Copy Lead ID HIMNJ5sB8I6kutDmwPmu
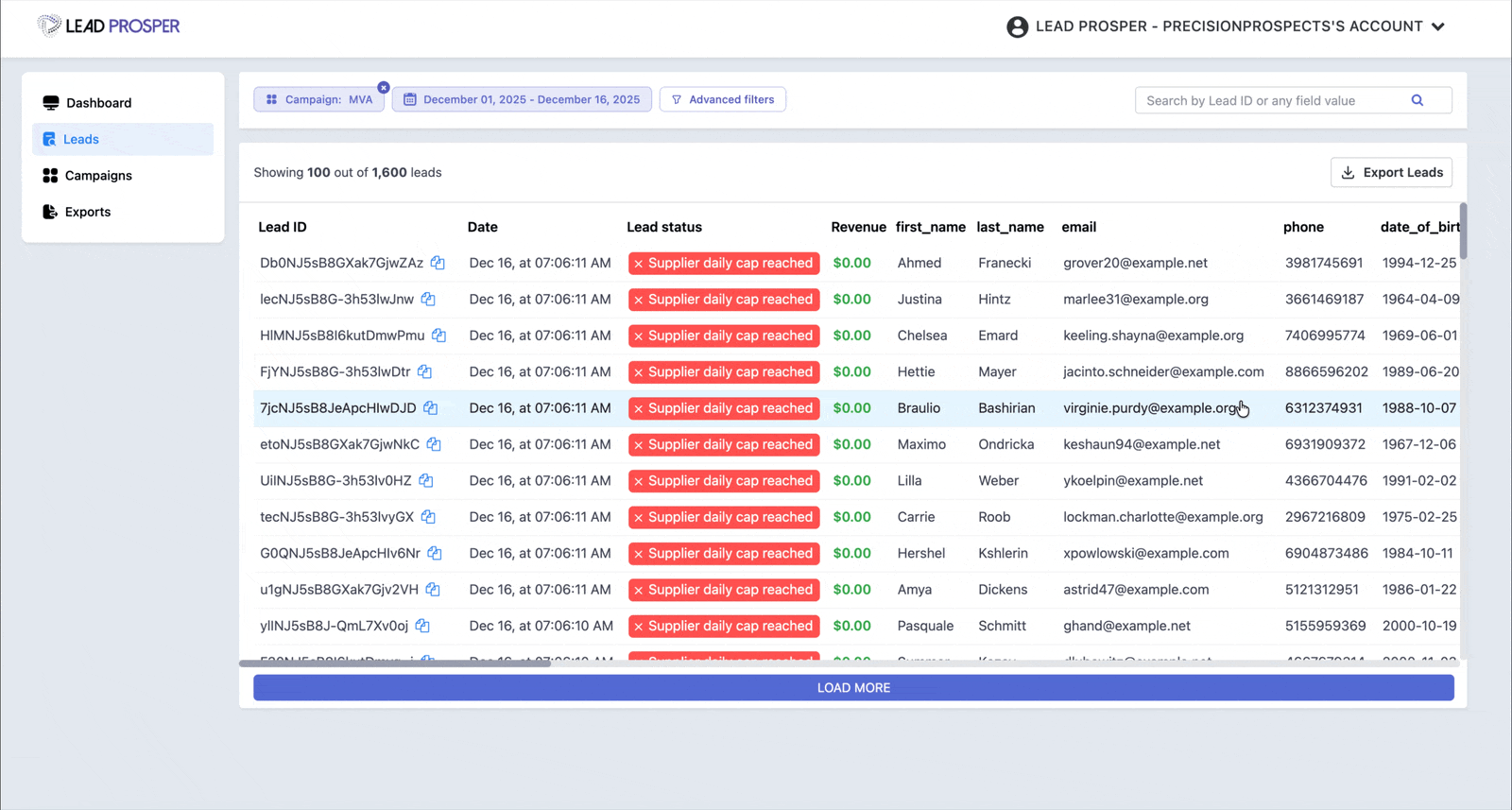This screenshot has width=1512, height=810. click(438, 336)
